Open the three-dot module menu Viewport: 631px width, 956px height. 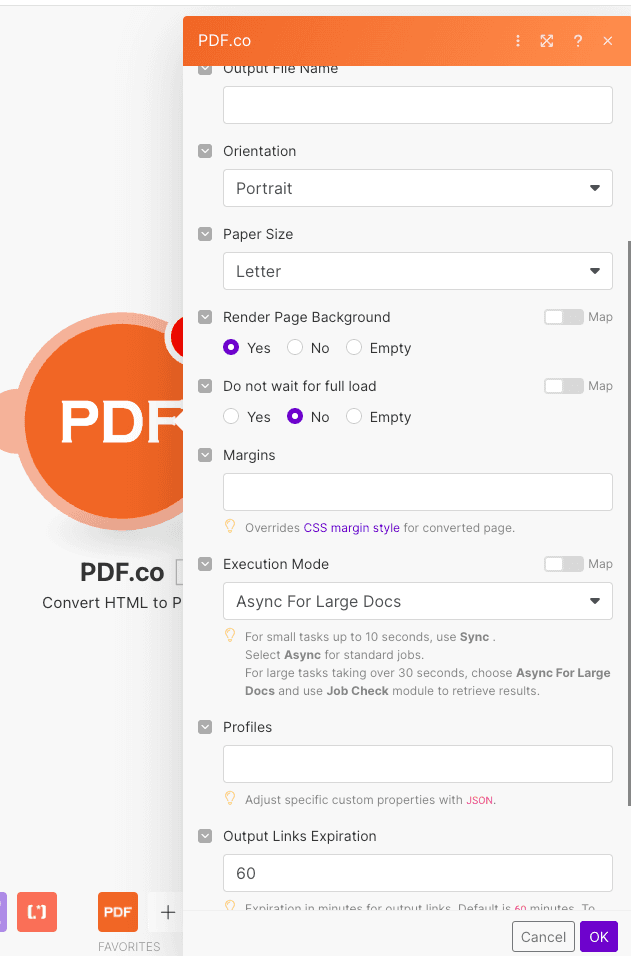tap(517, 41)
